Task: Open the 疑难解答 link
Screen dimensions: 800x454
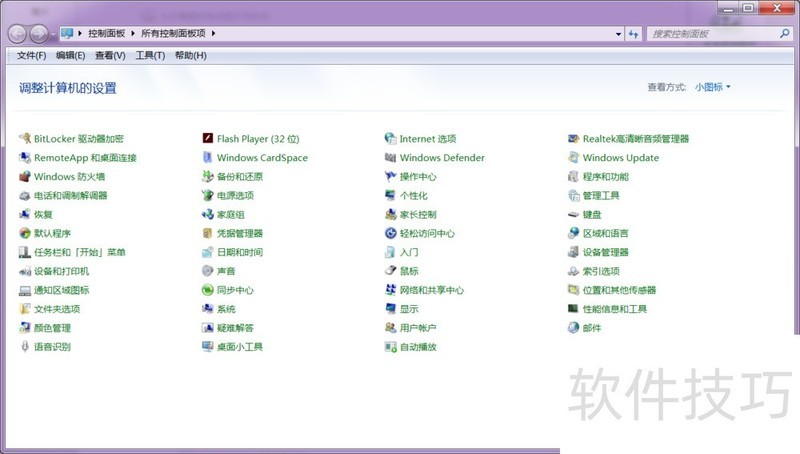Action: coord(235,327)
